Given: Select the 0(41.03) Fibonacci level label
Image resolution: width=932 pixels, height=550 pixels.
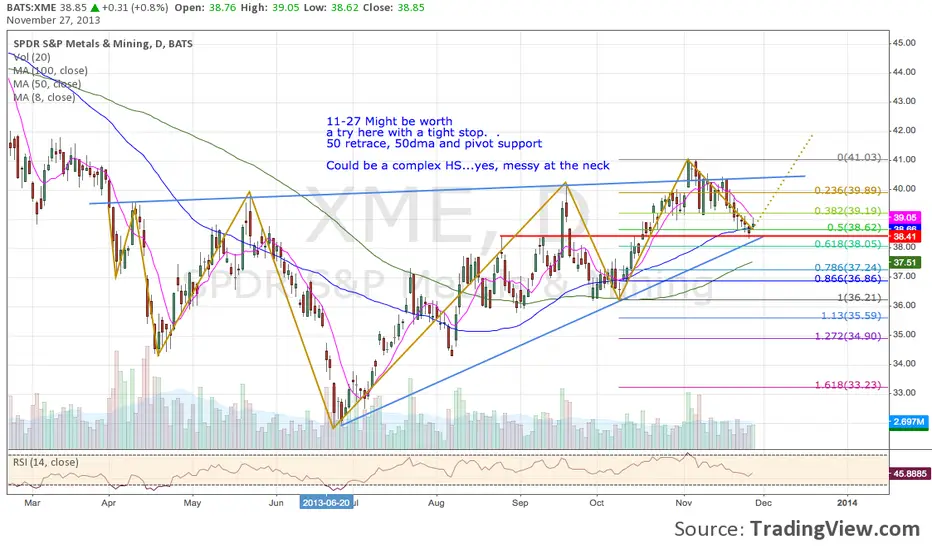Looking at the screenshot, I should pos(859,158).
